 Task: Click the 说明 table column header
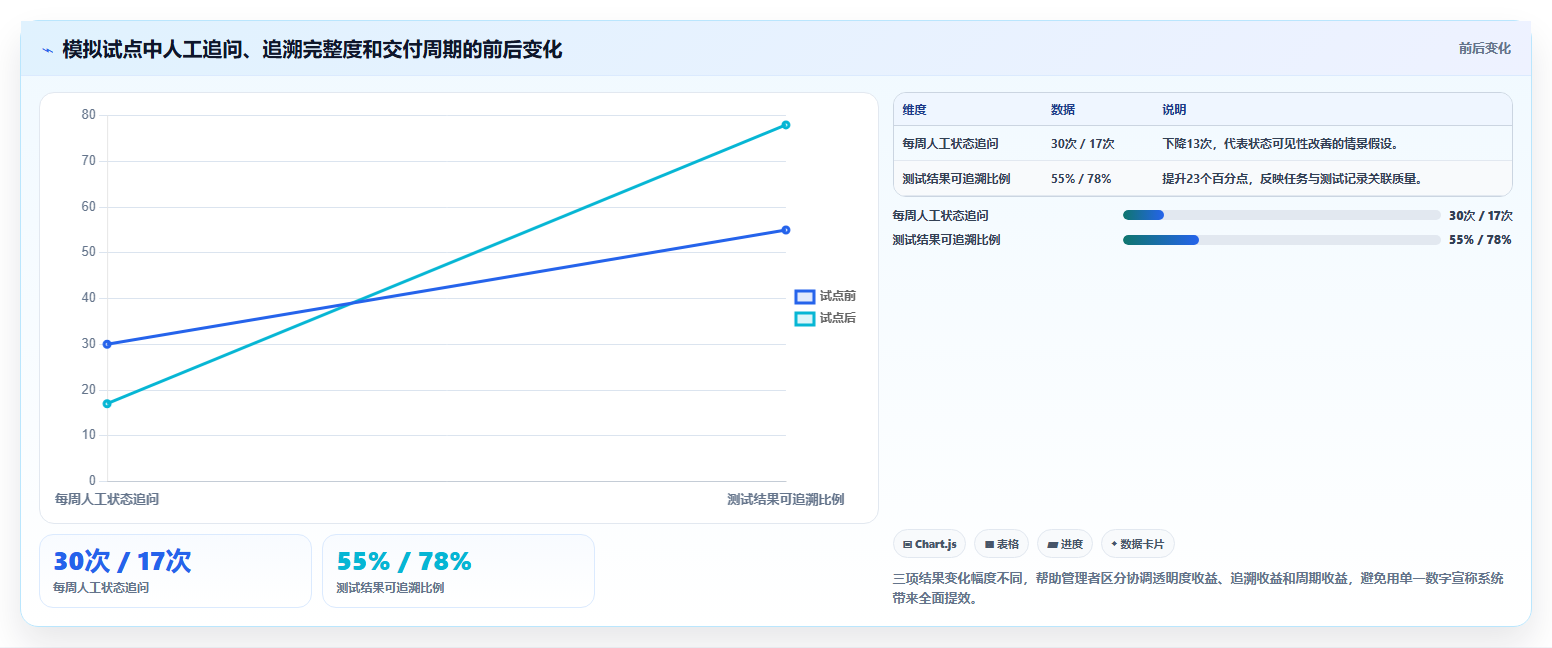click(1174, 110)
